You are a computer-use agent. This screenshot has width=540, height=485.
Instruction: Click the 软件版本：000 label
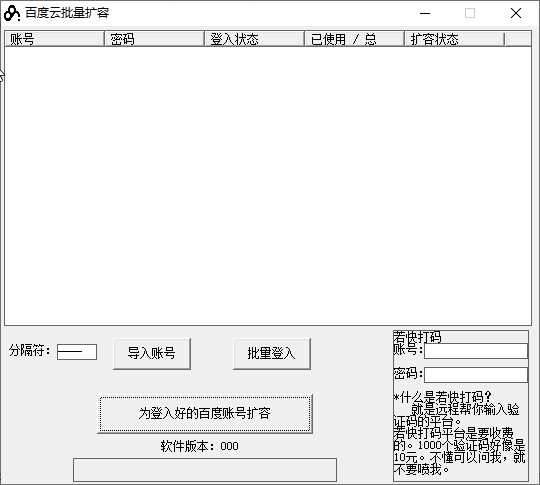click(199, 446)
